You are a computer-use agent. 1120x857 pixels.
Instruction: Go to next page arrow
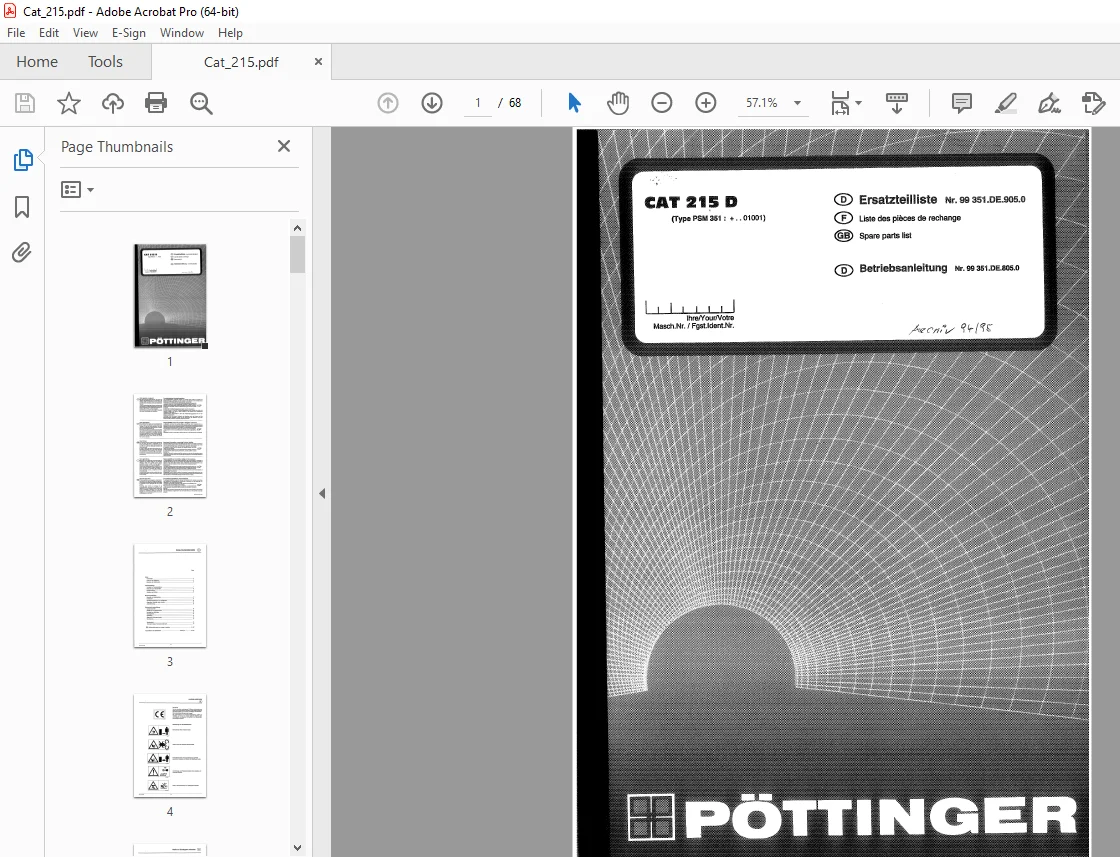[431, 103]
